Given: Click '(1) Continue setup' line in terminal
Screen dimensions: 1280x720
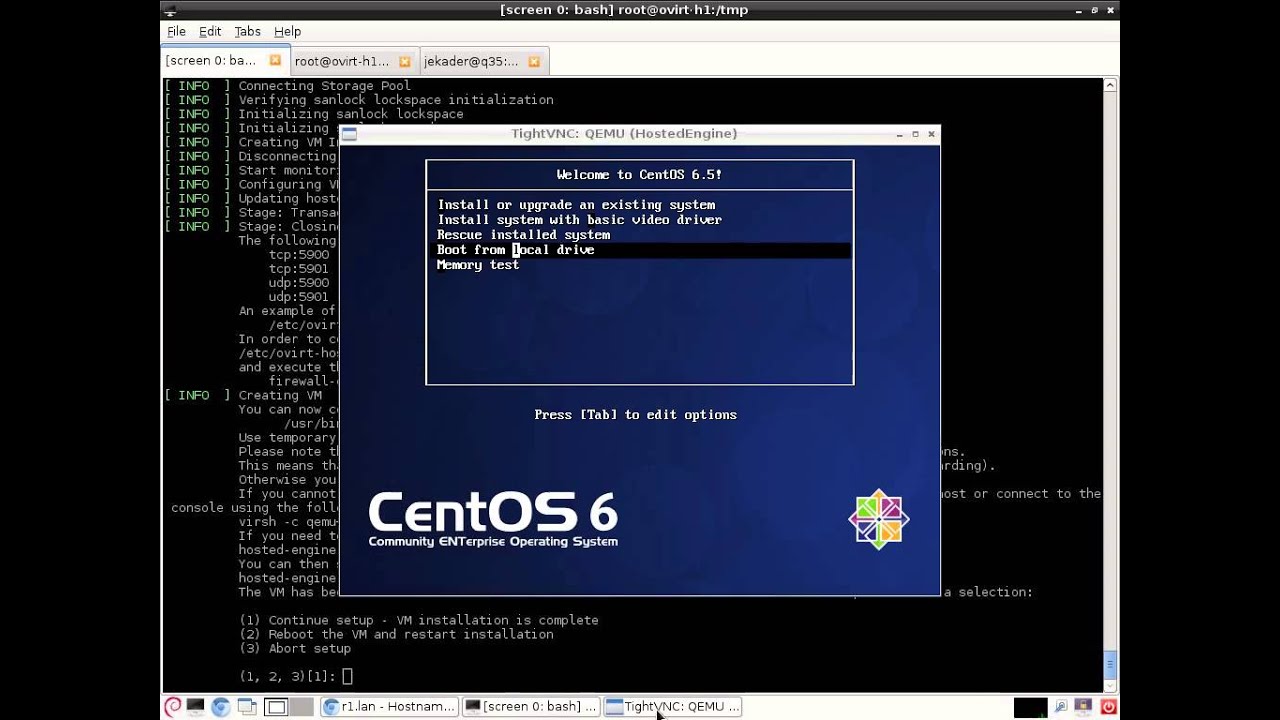Looking at the screenshot, I should pos(418,620).
